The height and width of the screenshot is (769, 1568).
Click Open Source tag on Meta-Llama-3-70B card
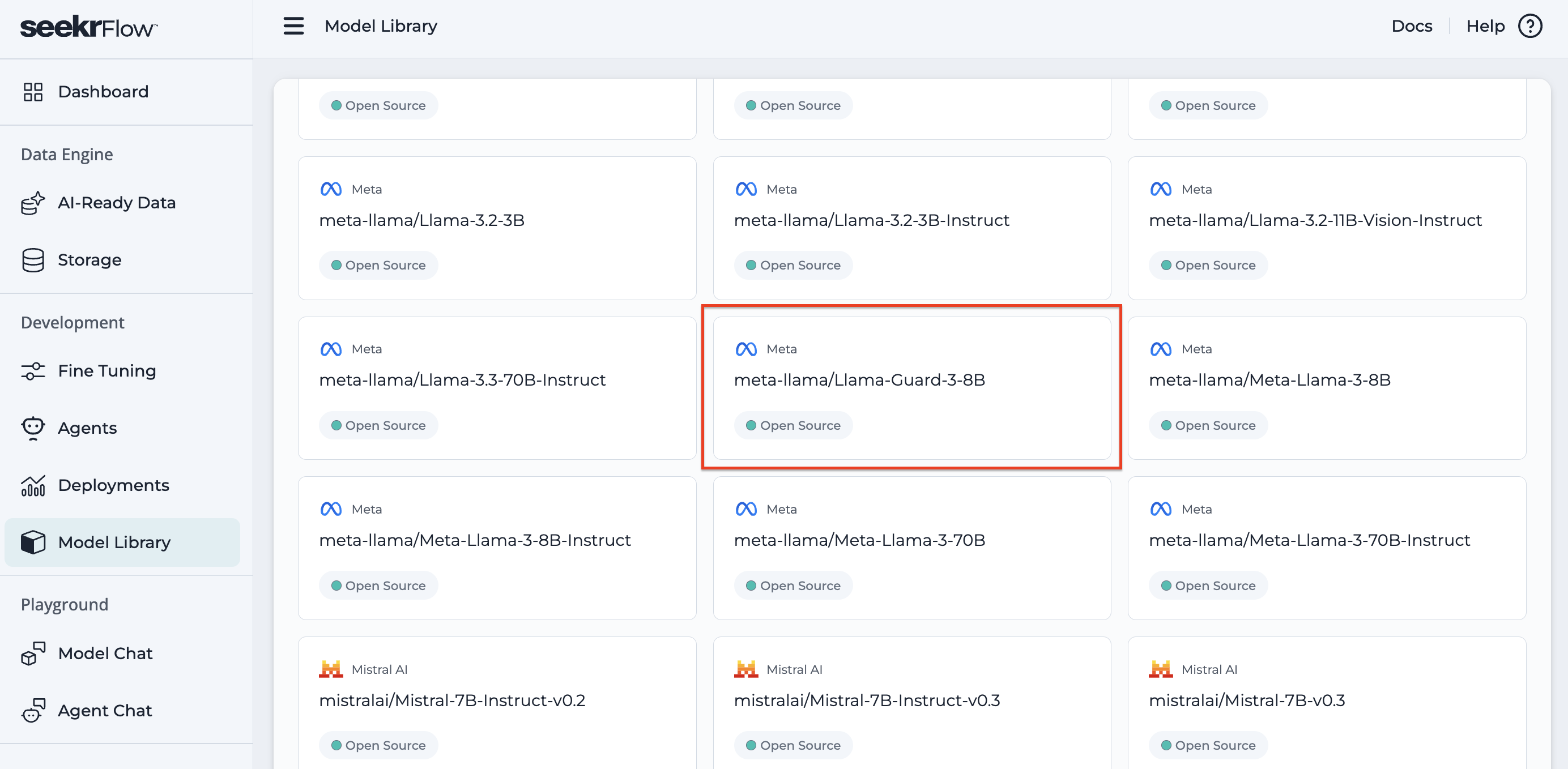click(793, 586)
